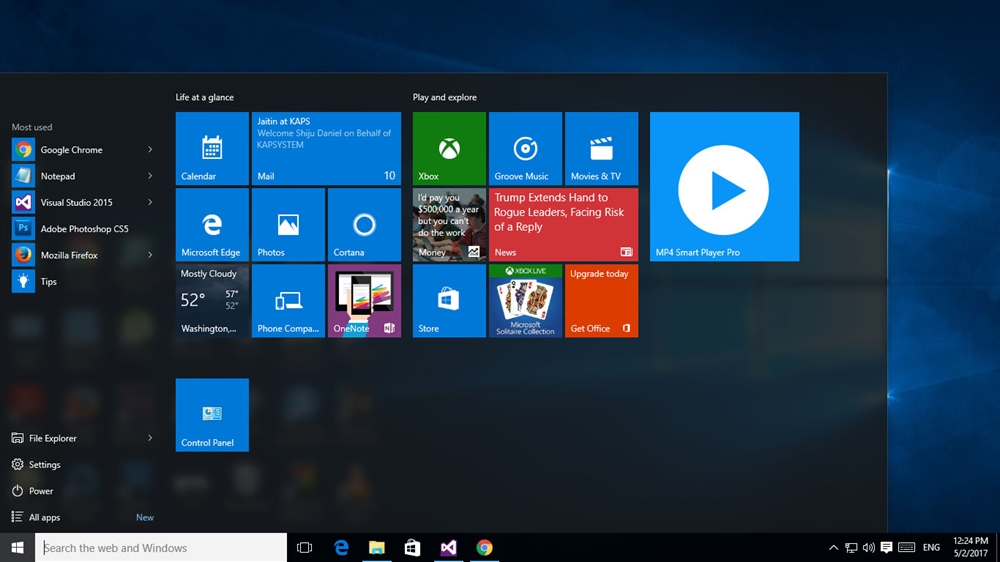This screenshot has height=562, width=1000.
Task: Click the Windows Start button
Action: pyautogui.click(x=17, y=547)
